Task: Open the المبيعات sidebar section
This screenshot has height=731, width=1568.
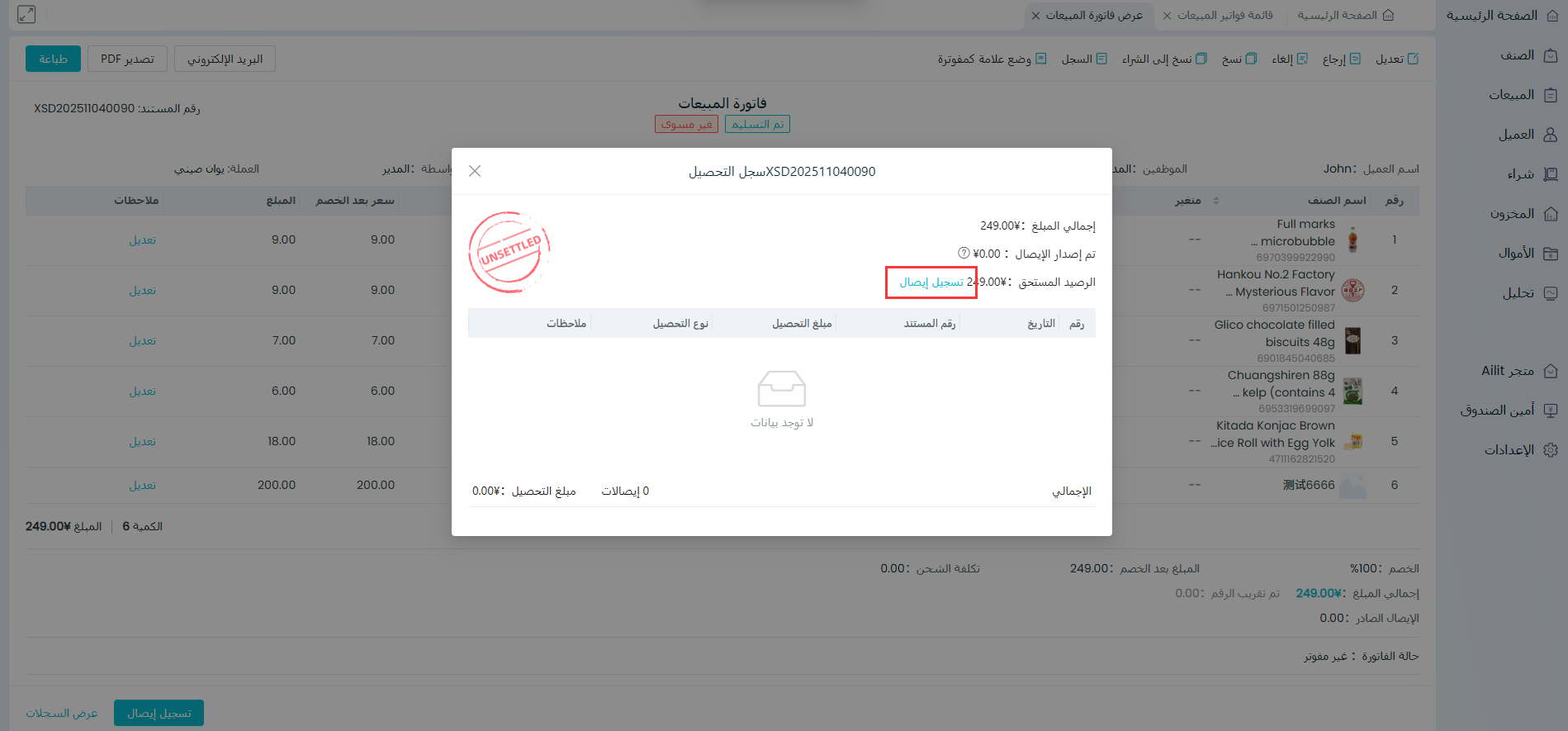Action: 1522,95
